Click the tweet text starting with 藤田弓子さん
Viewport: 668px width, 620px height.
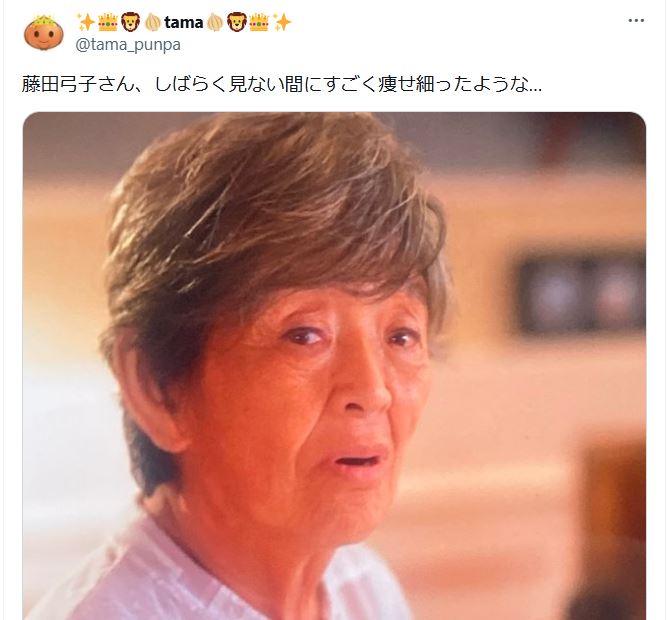point(282,84)
